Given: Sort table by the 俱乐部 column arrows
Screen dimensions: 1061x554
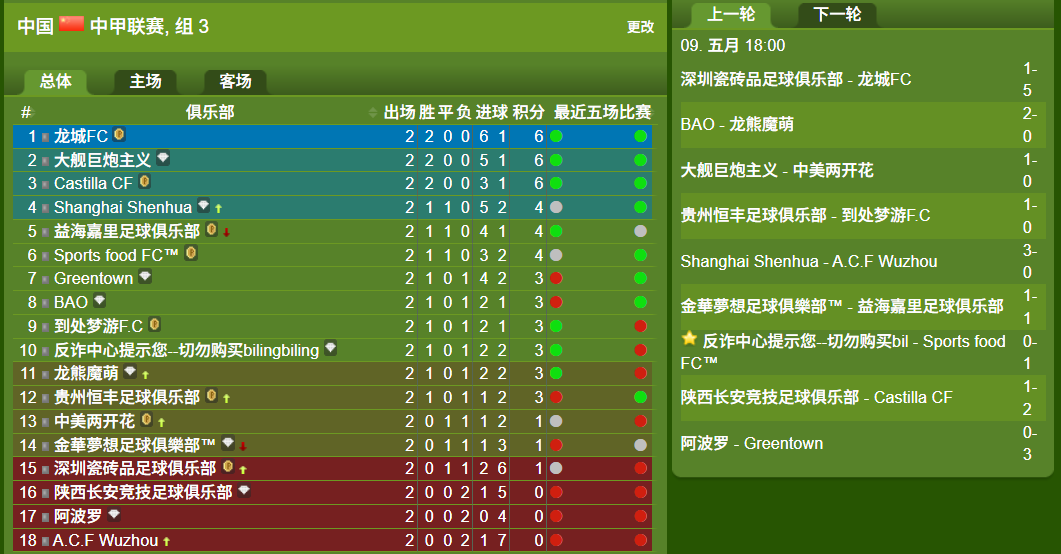Looking at the screenshot, I should click(372, 112).
